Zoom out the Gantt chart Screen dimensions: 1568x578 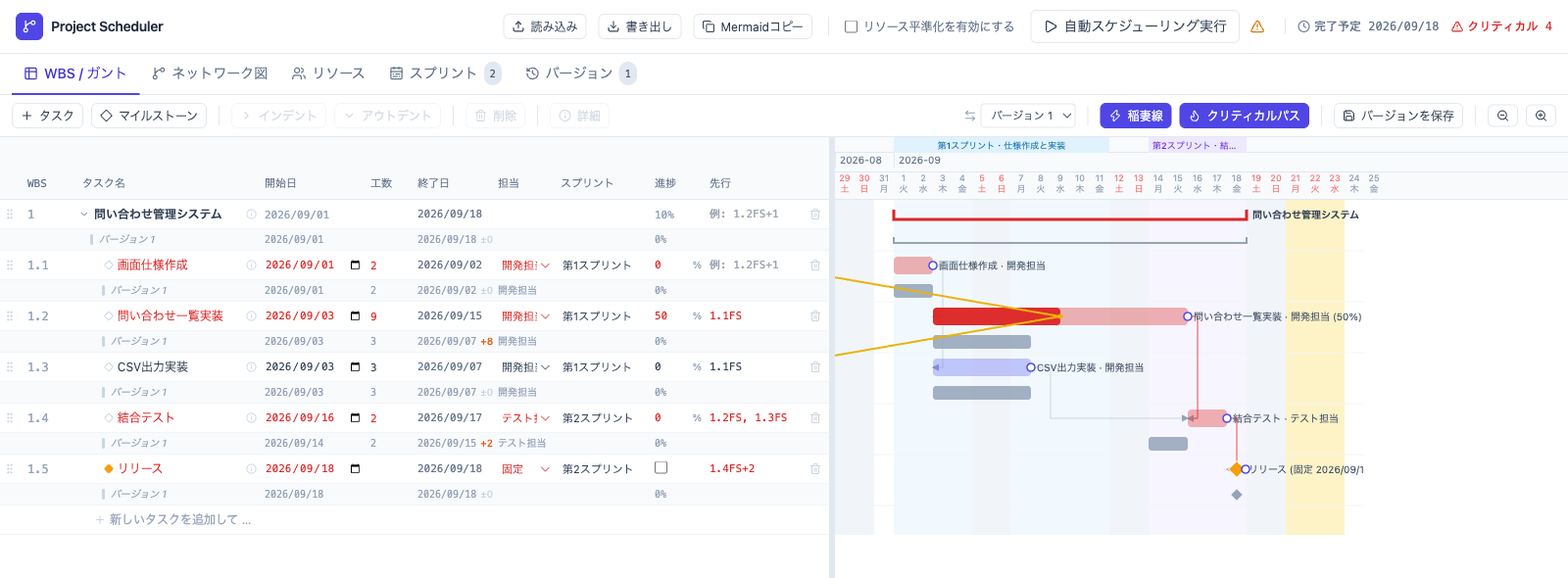click(1502, 116)
